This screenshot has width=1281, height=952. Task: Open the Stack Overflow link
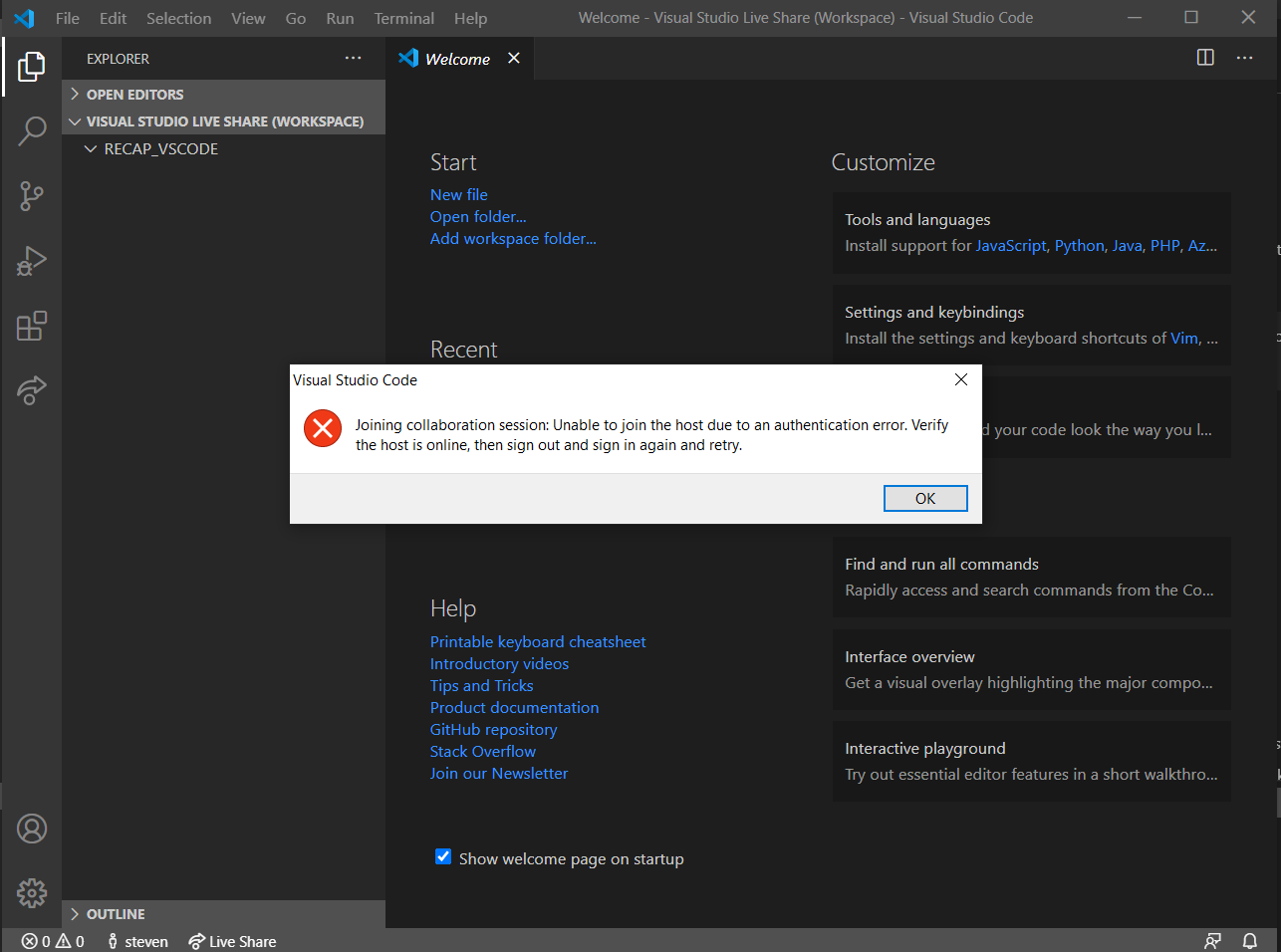pos(483,751)
